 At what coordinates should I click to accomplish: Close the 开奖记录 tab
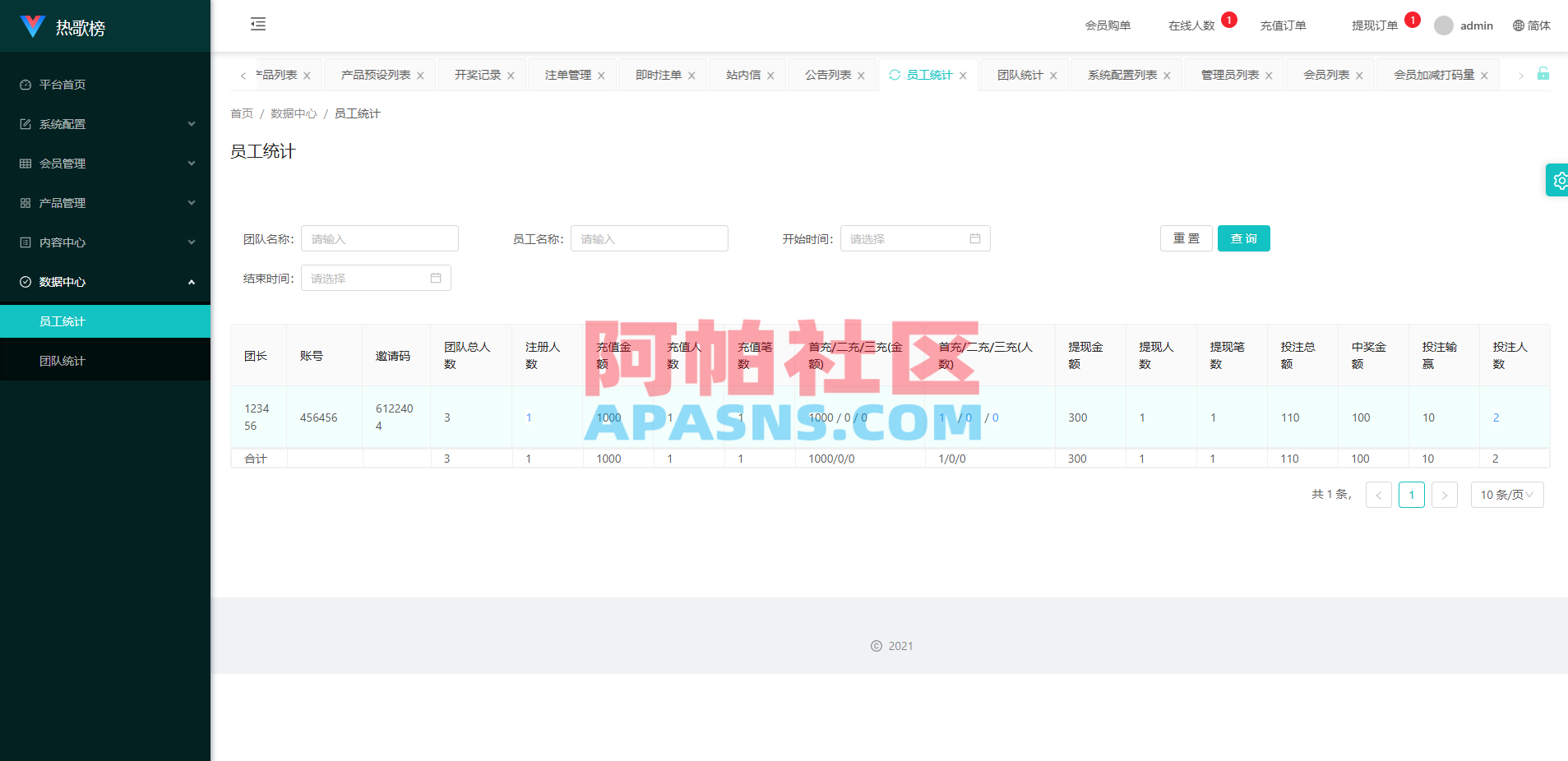(511, 76)
